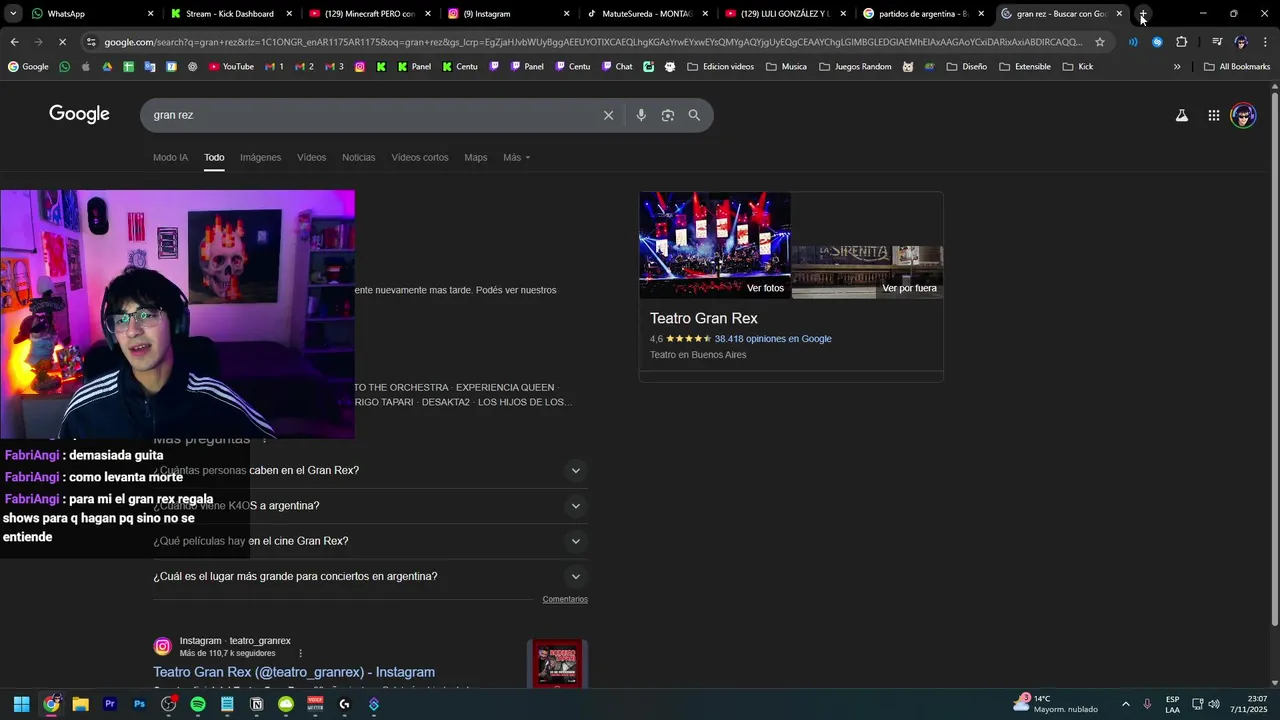Open the Chrome three-dot menu
The width and height of the screenshot is (1280, 720).
tap(1265, 42)
